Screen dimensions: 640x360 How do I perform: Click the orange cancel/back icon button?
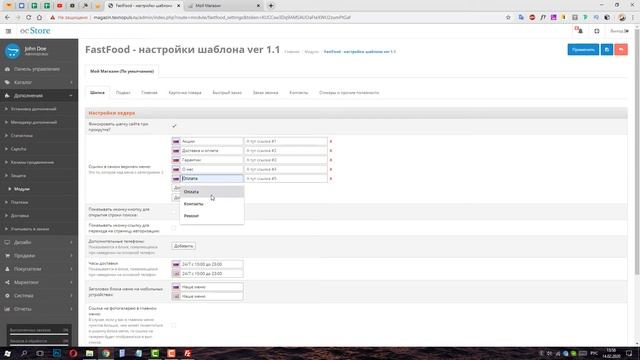coord(621,49)
